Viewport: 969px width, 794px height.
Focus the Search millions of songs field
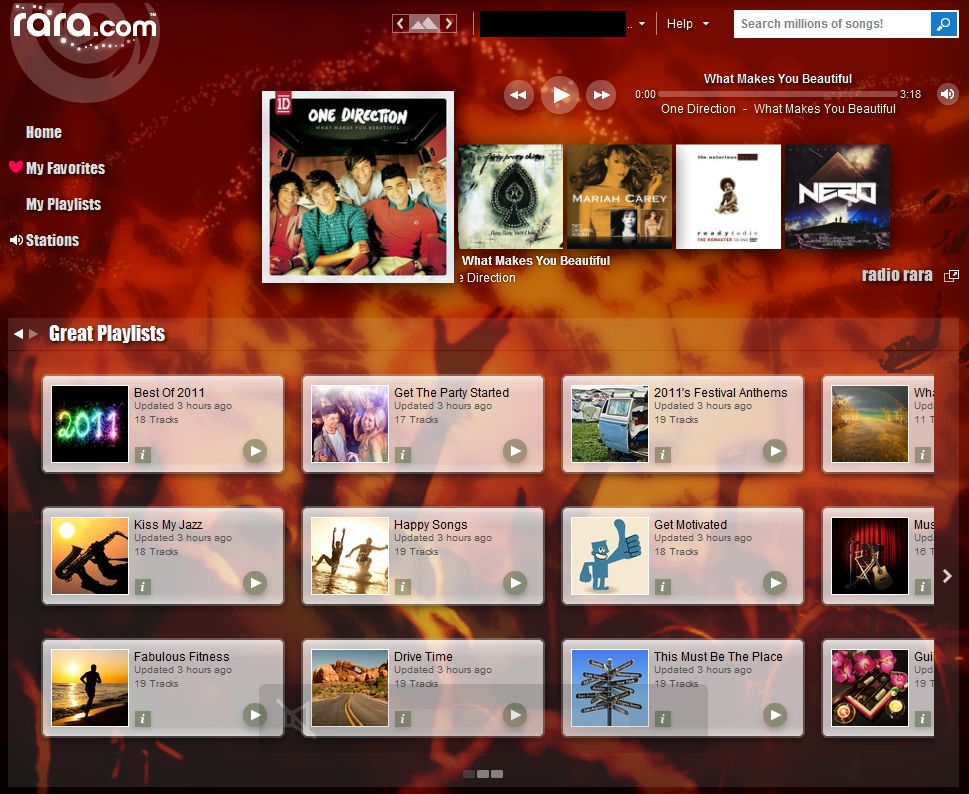click(832, 23)
